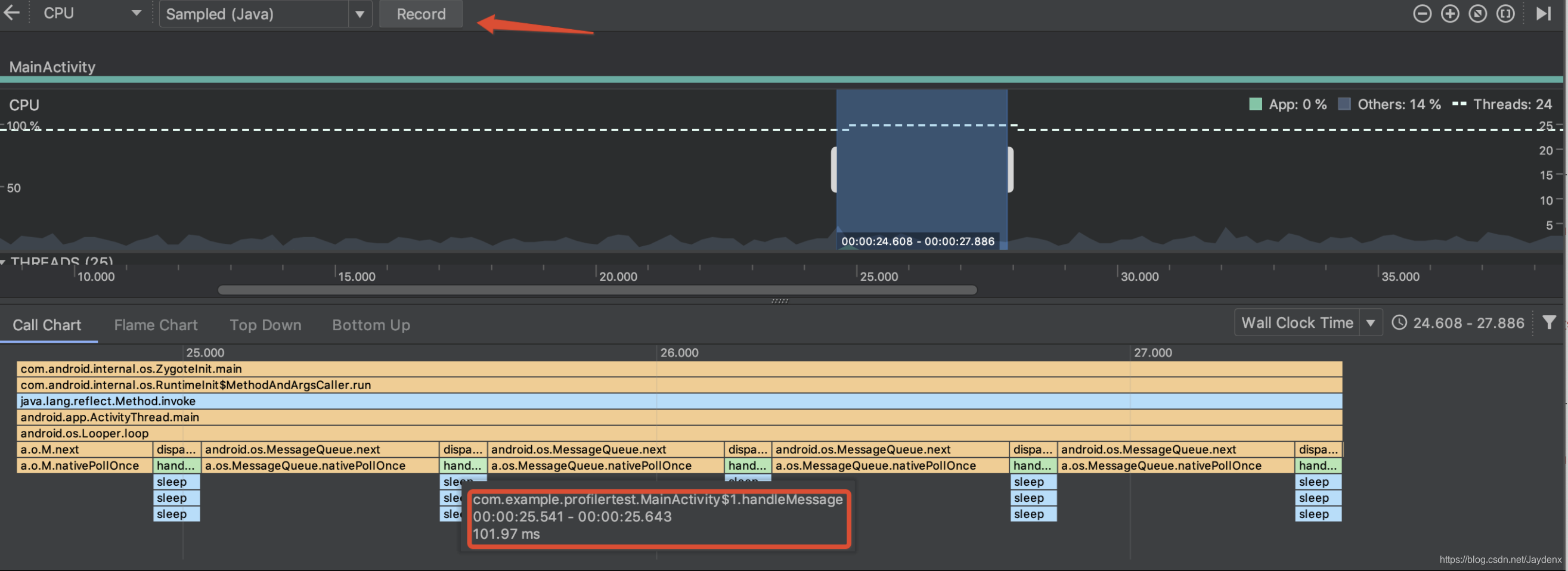Image resolution: width=1568 pixels, height=571 pixels.
Task: Click the horizontal timeline scrollbar
Action: (597, 290)
